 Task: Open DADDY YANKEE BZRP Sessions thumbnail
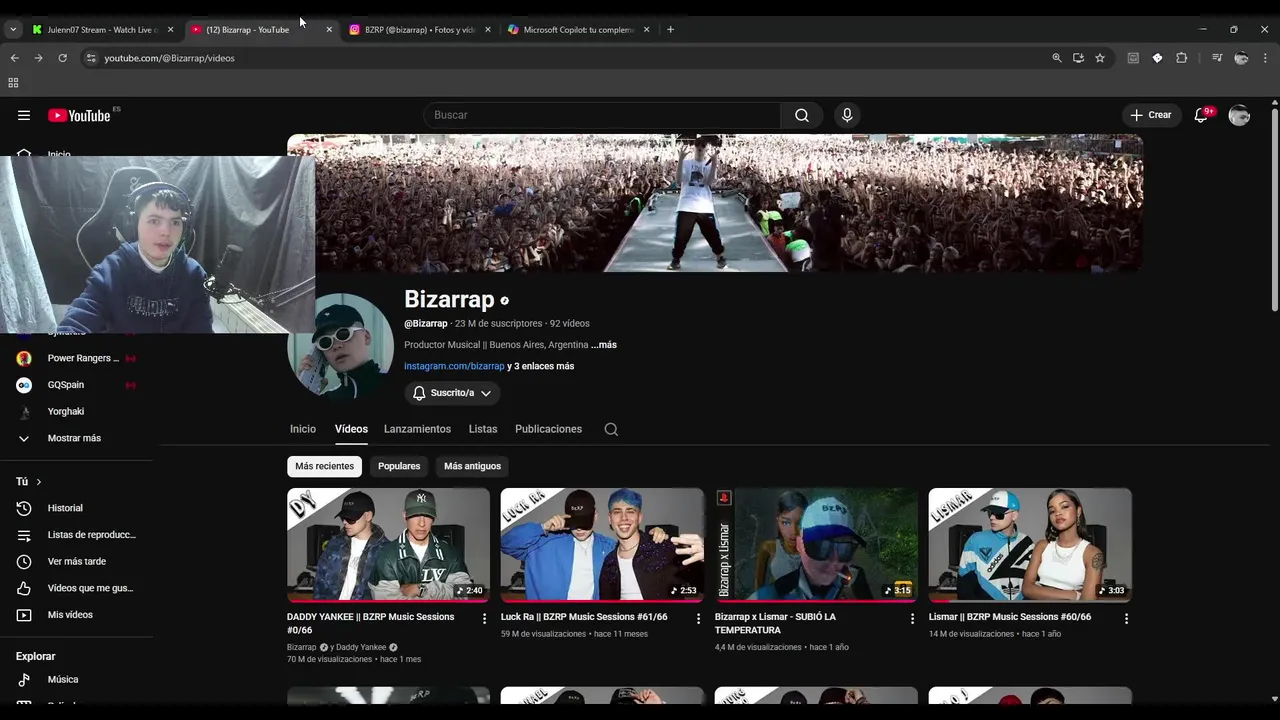[388, 545]
